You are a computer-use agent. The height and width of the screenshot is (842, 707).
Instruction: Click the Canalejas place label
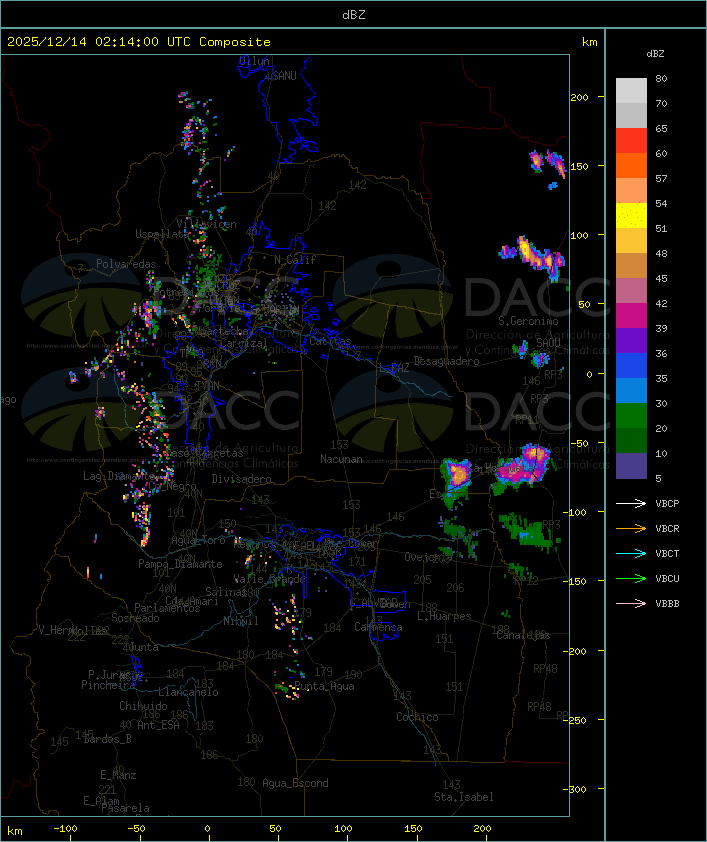pos(523,635)
